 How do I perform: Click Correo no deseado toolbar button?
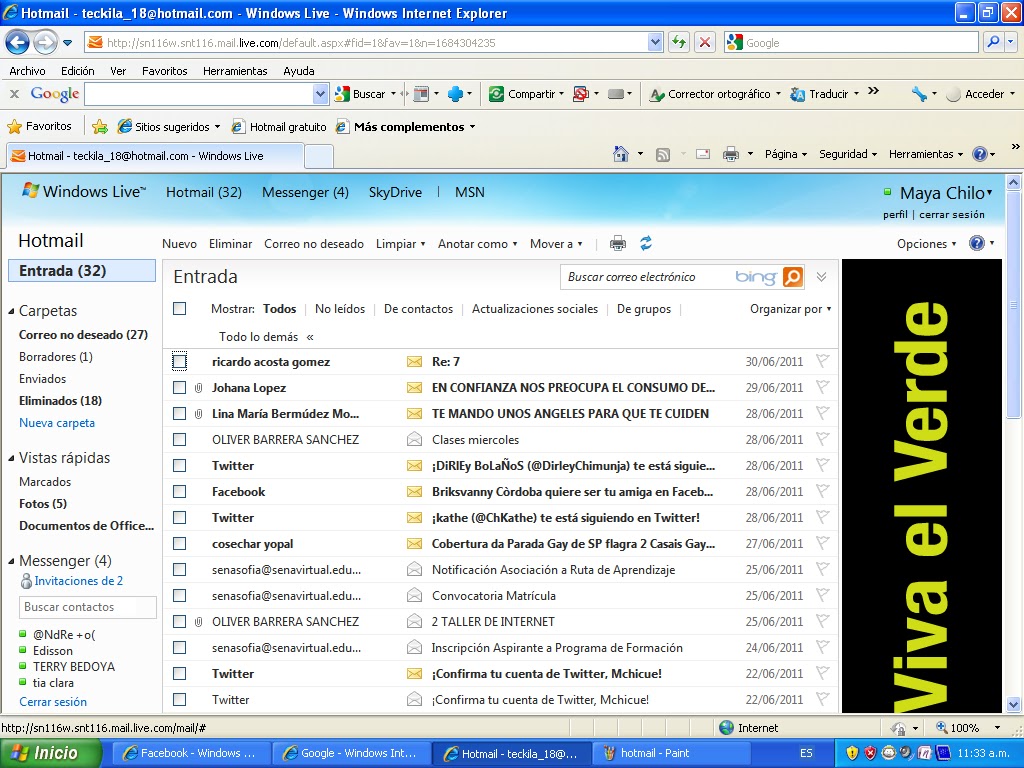tap(313, 244)
